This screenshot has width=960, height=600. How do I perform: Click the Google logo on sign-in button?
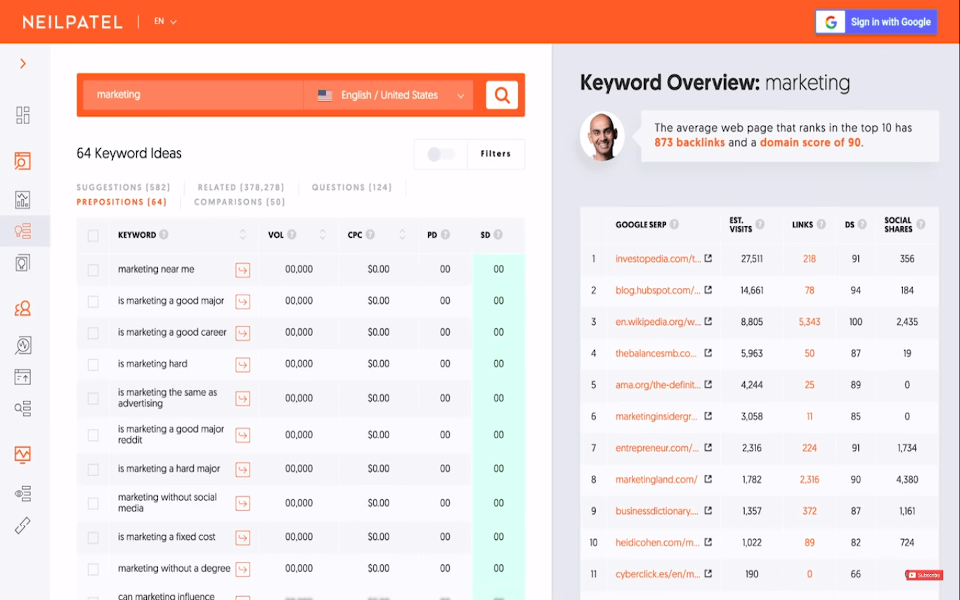click(x=831, y=22)
